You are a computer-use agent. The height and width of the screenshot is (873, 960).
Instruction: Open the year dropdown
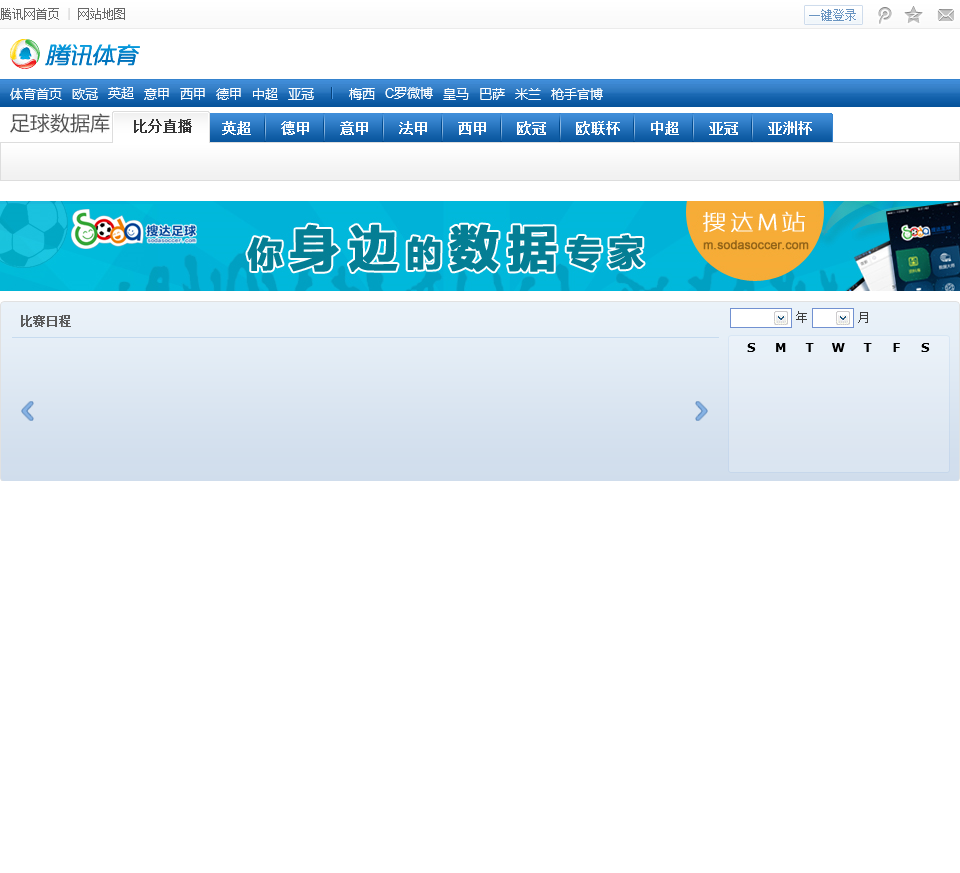(760, 318)
